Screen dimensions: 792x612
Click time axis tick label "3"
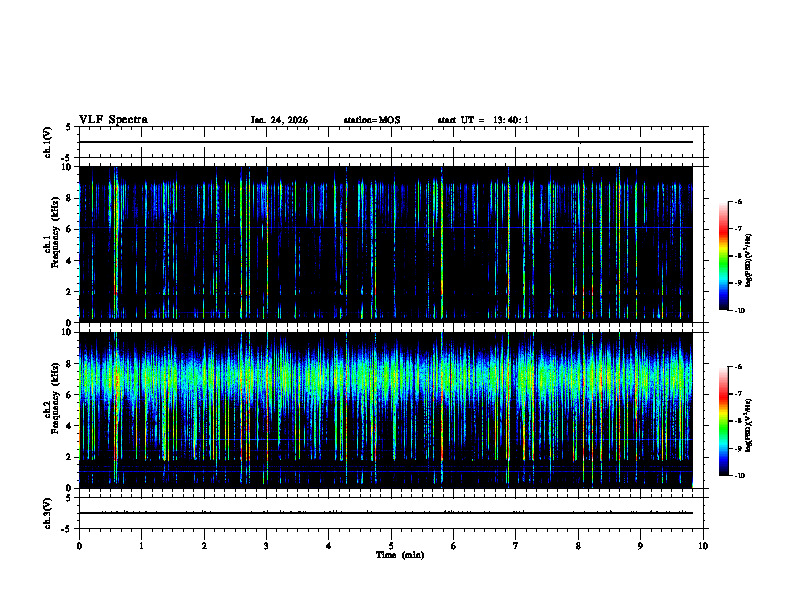[x=266, y=546]
